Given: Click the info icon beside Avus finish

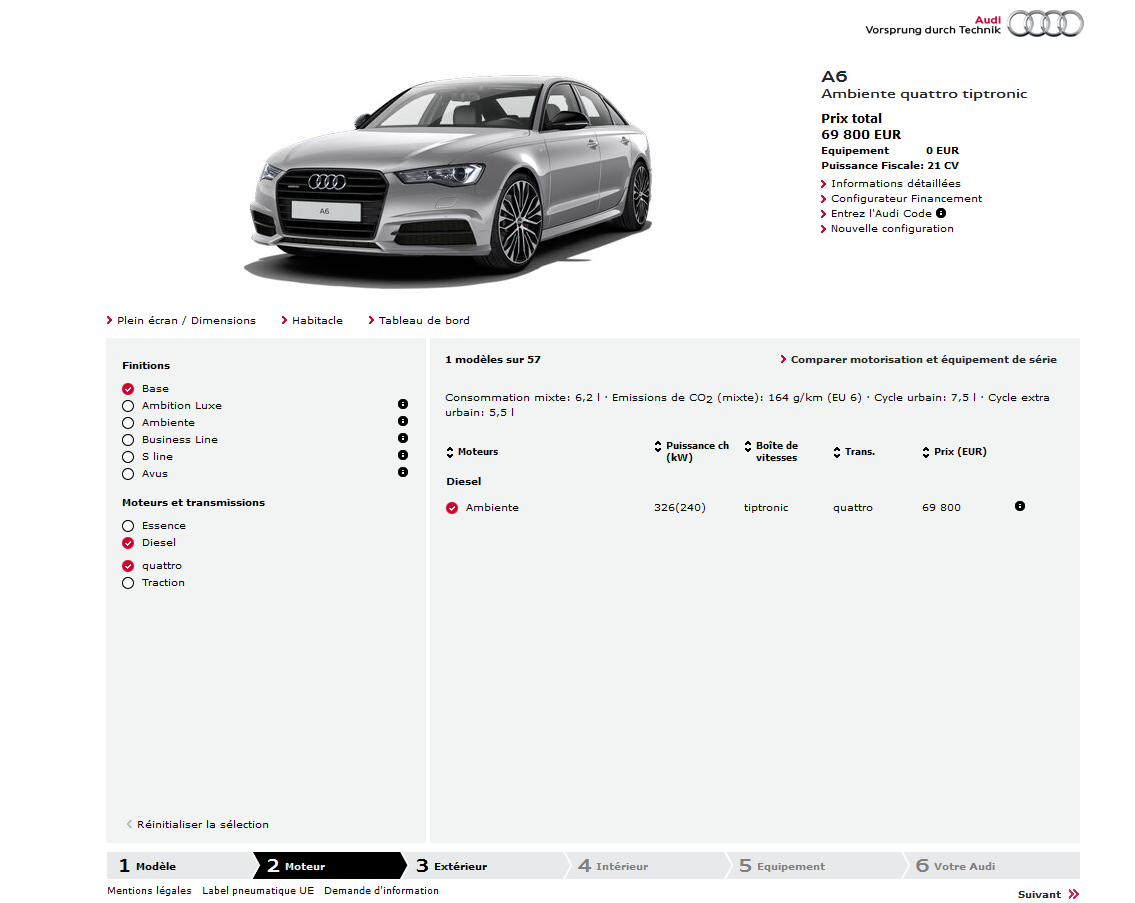Looking at the screenshot, I should pos(403,472).
